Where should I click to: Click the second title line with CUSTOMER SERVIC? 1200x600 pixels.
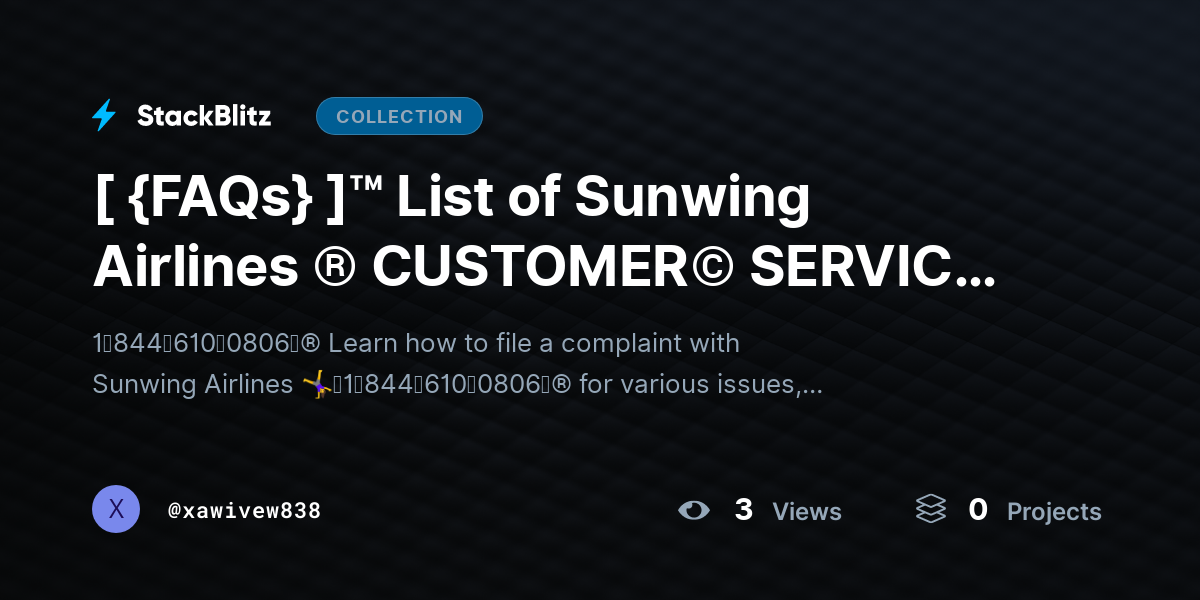(x=544, y=266)
